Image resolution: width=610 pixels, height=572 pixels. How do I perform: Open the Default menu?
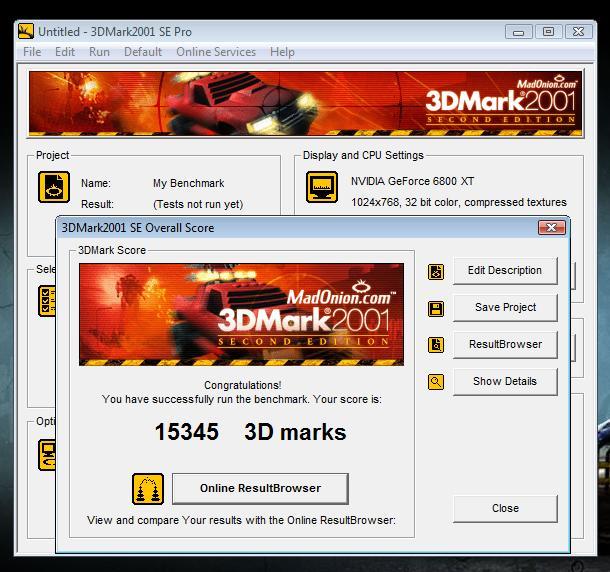(x=143, y=52)
